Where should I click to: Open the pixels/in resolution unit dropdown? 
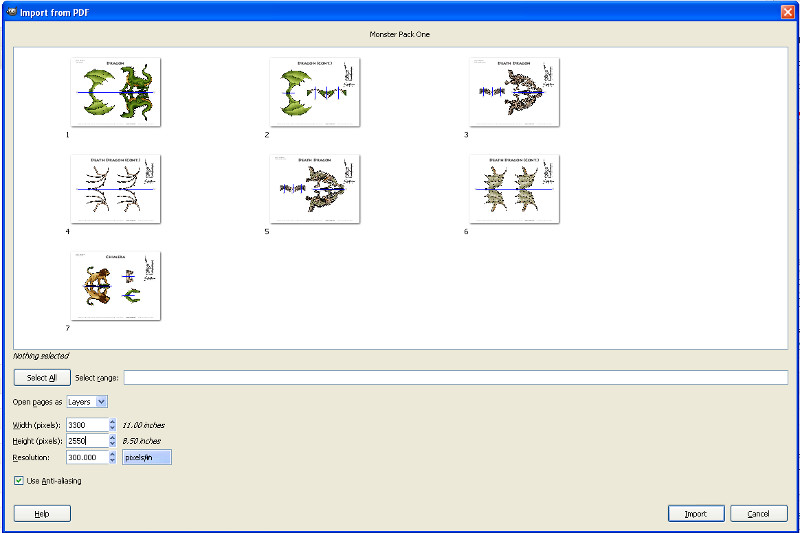146,457
